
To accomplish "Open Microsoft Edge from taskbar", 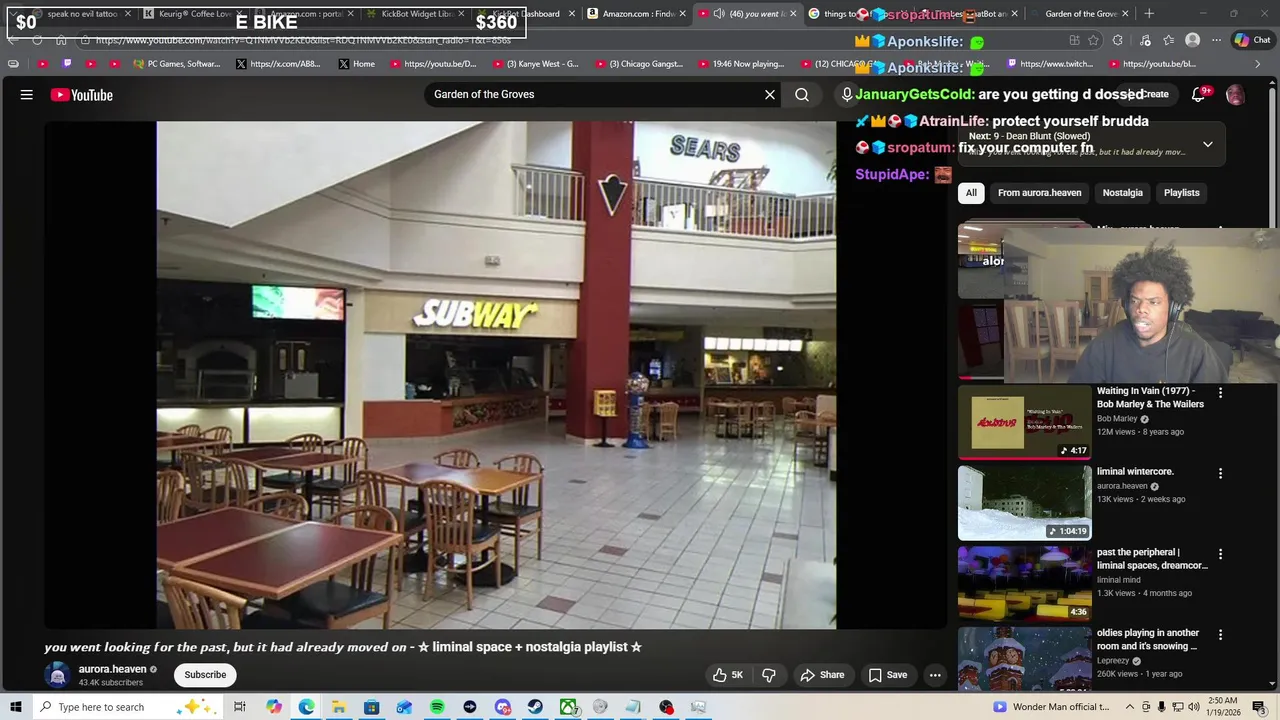I will click(x=306, y=707).
